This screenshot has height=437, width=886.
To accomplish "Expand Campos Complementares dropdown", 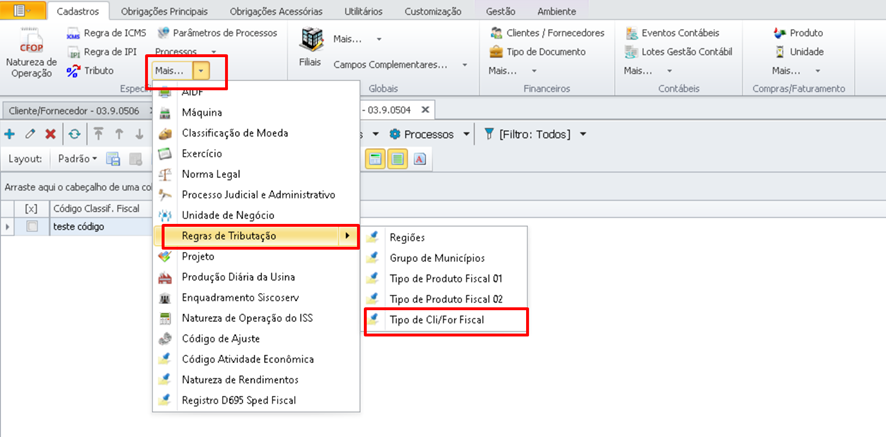I will click(464, 65).
